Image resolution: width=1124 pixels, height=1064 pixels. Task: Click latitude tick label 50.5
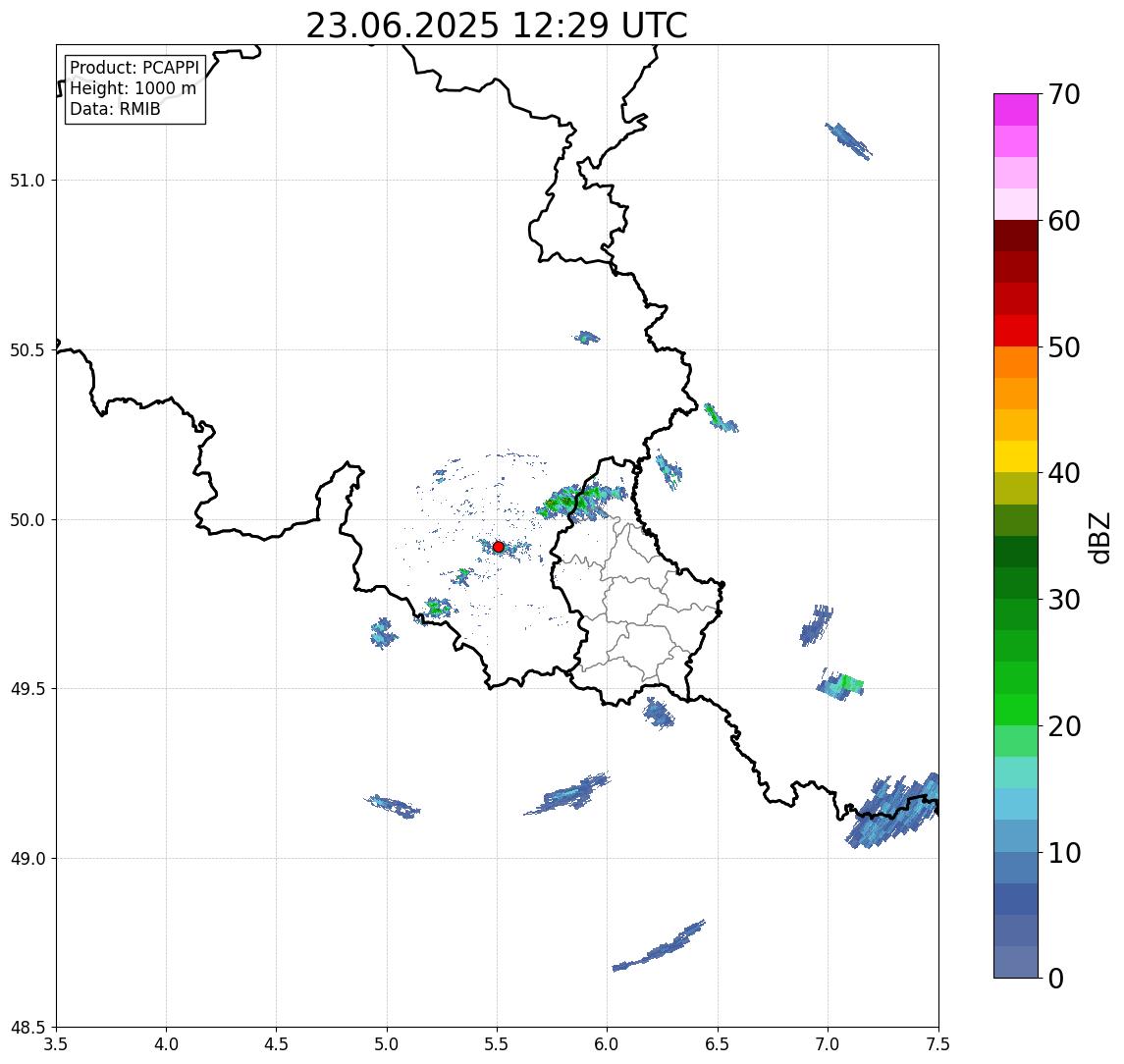(x=27, y=350)
